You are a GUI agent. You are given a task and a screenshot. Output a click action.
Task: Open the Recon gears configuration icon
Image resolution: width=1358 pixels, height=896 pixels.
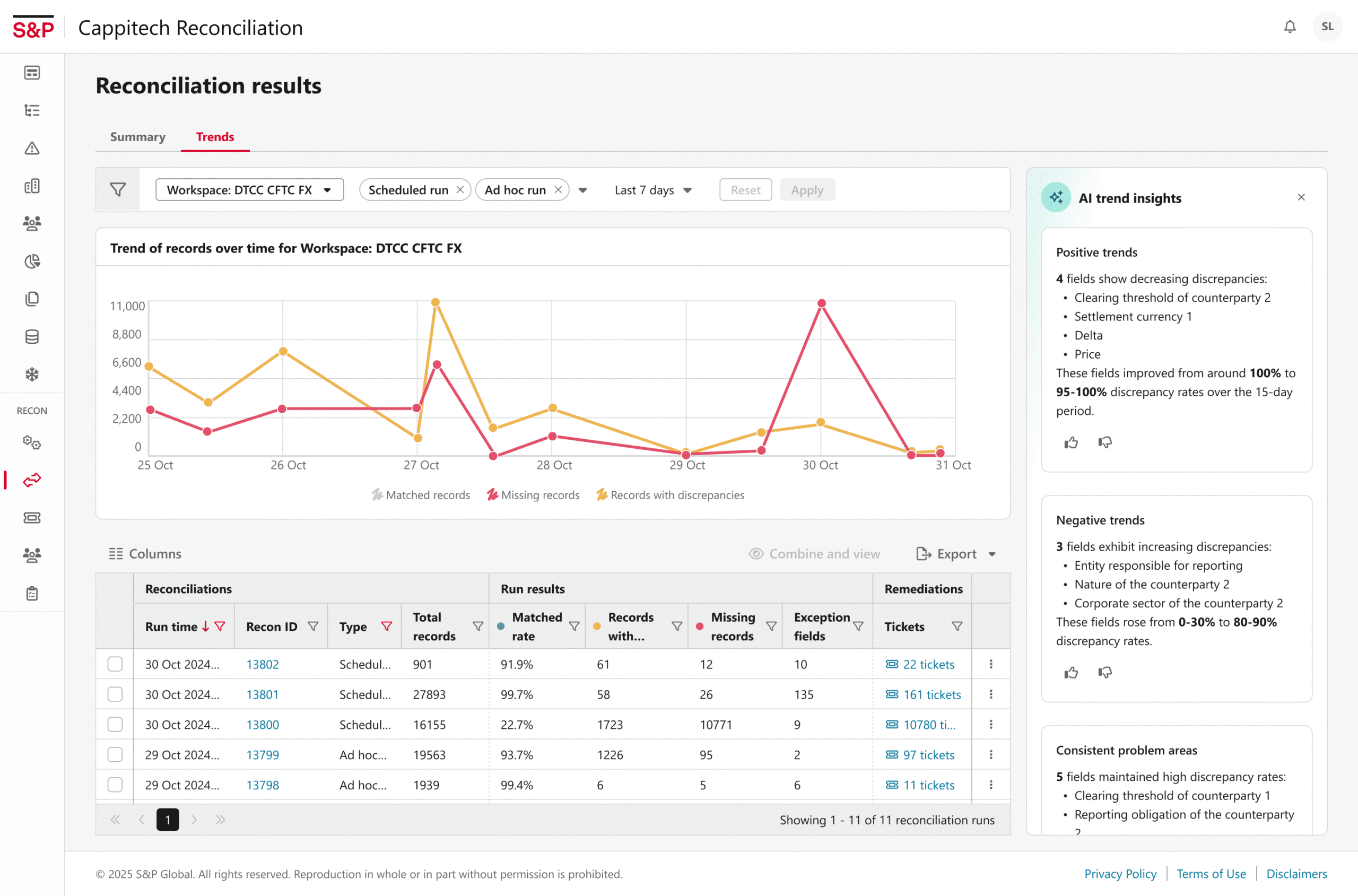(x=32, y=442)
